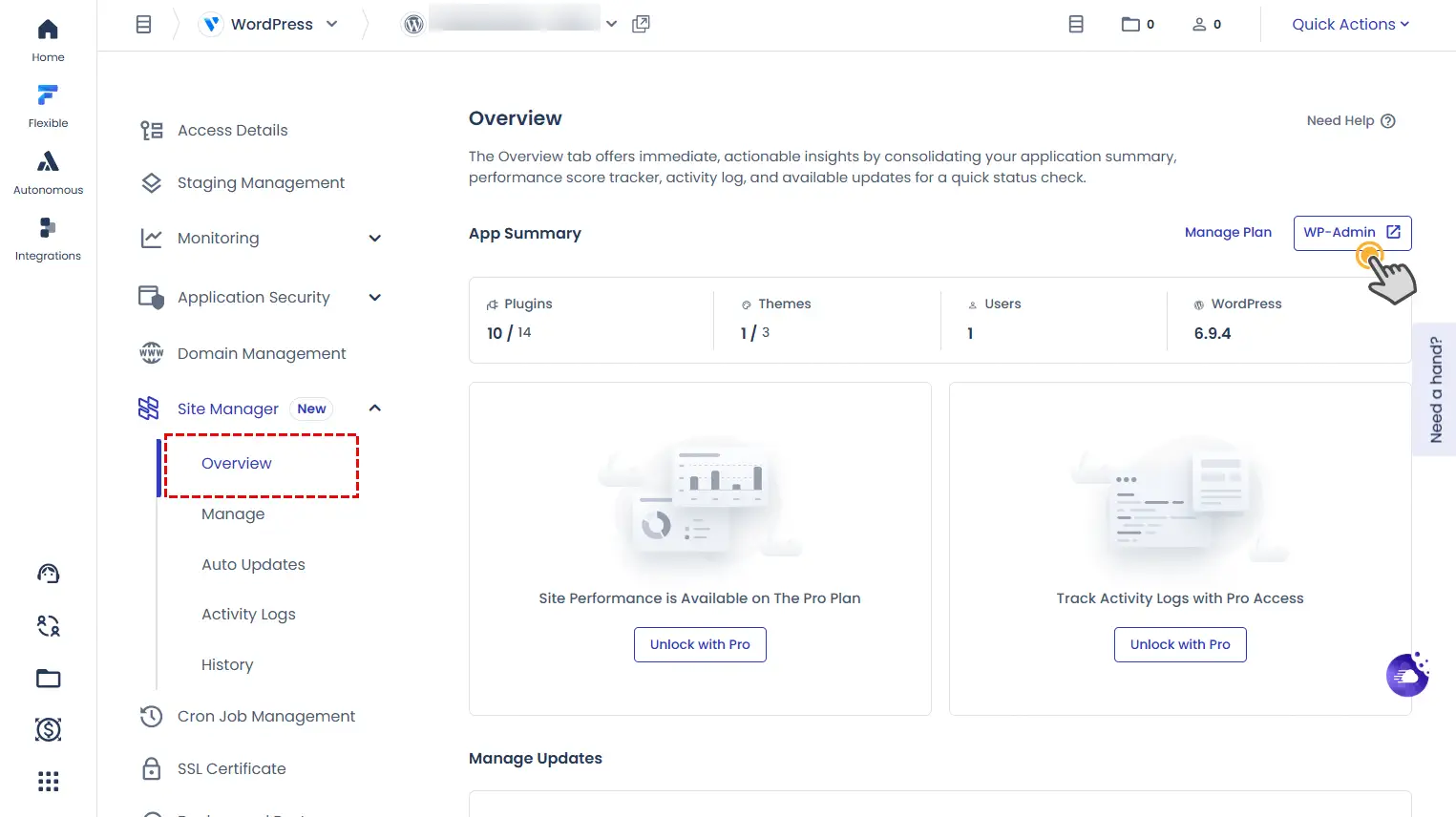Click the WordPress logo beside application name
This screenshot has height=817, width=1456.
(413, 24)
